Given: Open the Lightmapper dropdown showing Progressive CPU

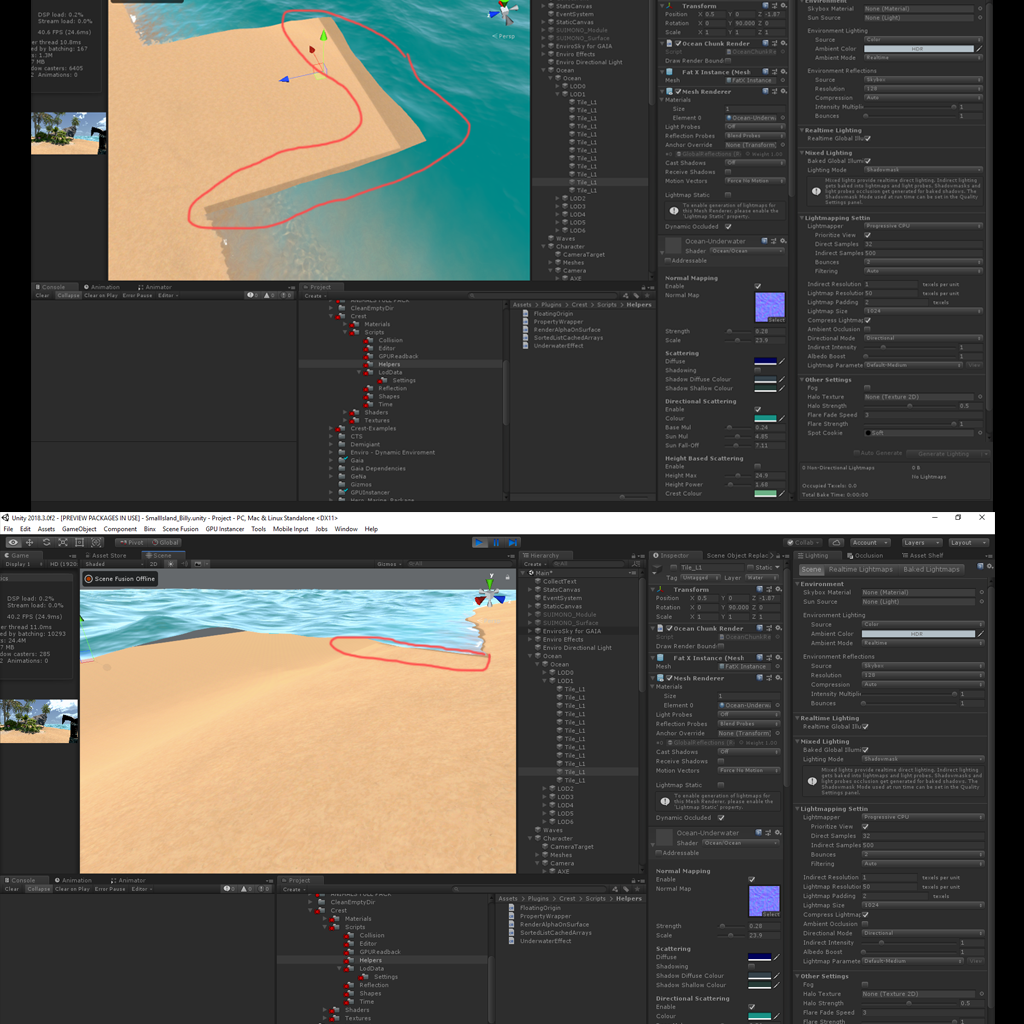Looking at the screenshot, I should [922, 816].
